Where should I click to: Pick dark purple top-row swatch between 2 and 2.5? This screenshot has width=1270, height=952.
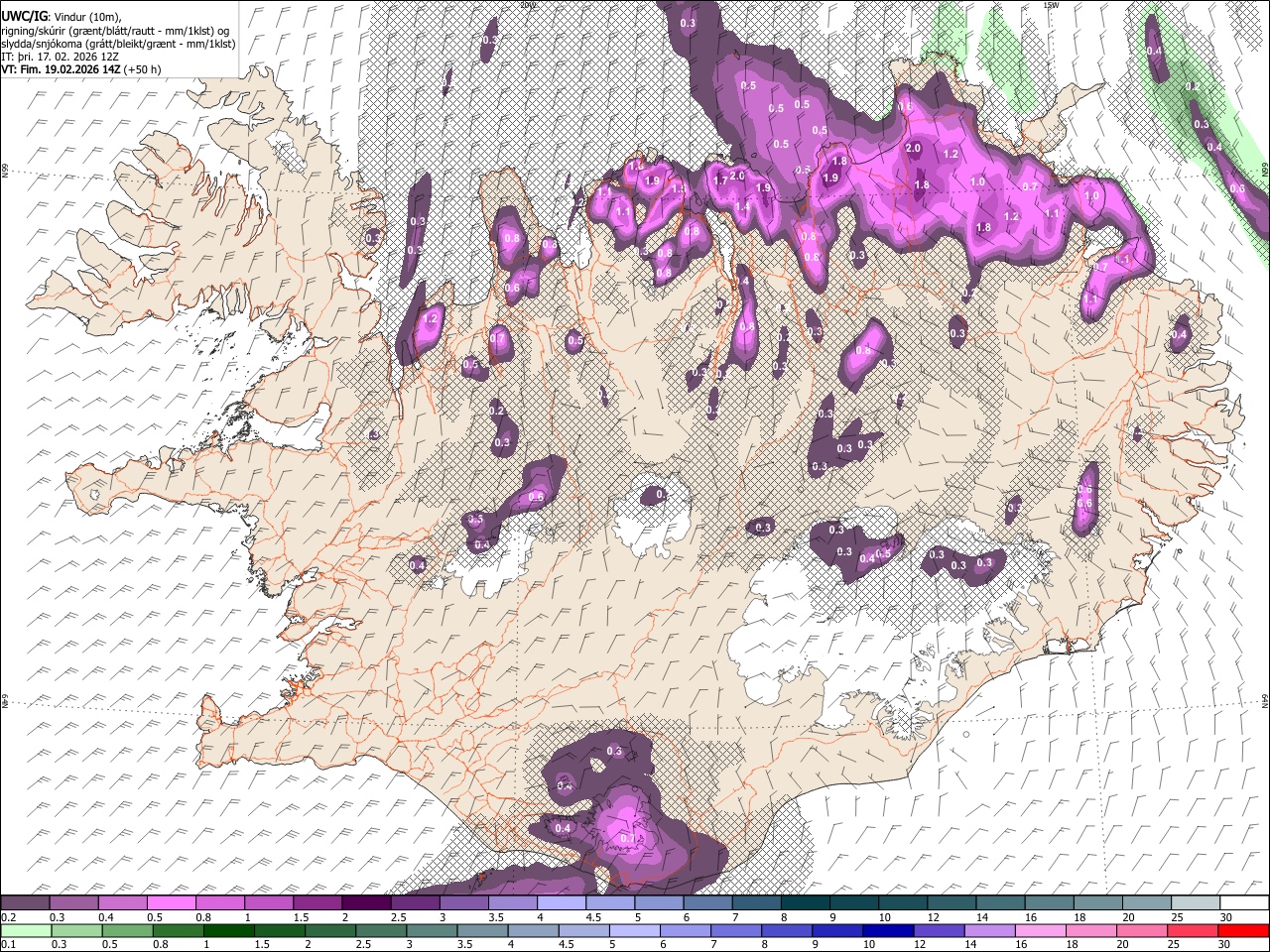click(x=366, y=903)
